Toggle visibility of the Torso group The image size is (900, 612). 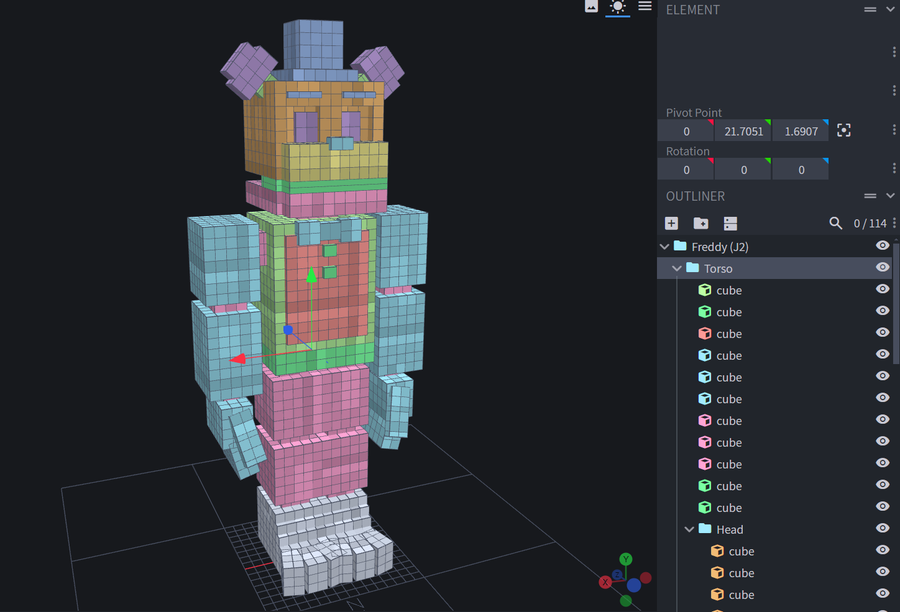(x=882, y=267)
